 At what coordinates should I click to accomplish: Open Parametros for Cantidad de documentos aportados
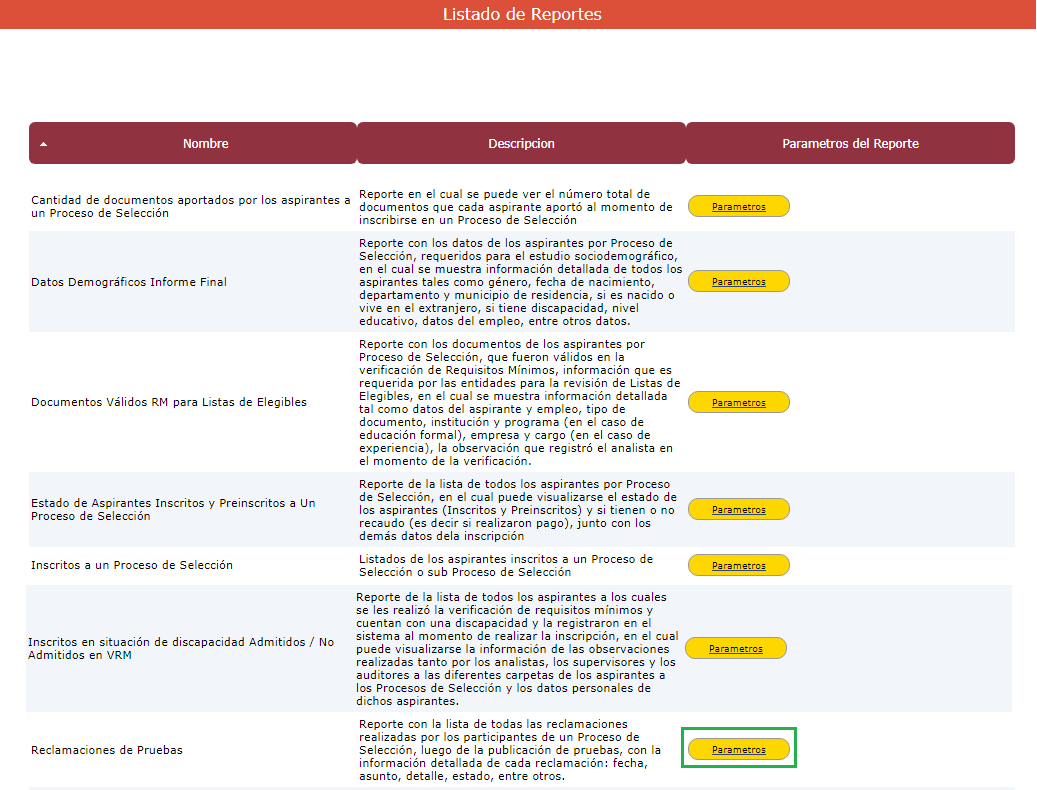click(739, 207)
